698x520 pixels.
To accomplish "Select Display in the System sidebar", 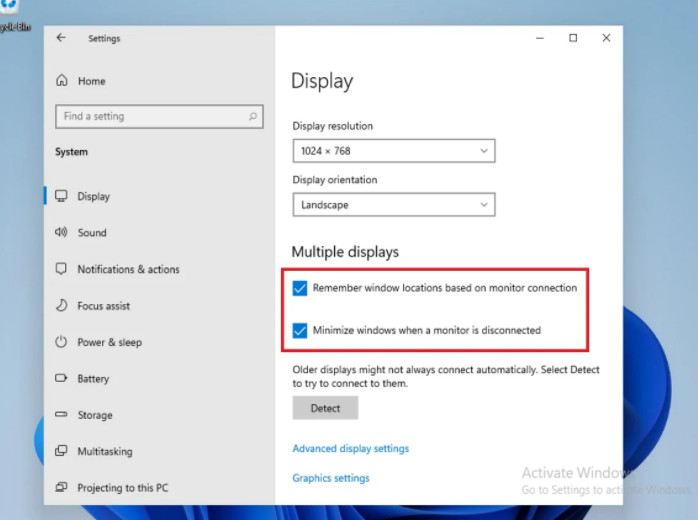I will pyautogui.click(x=93, y=197).
